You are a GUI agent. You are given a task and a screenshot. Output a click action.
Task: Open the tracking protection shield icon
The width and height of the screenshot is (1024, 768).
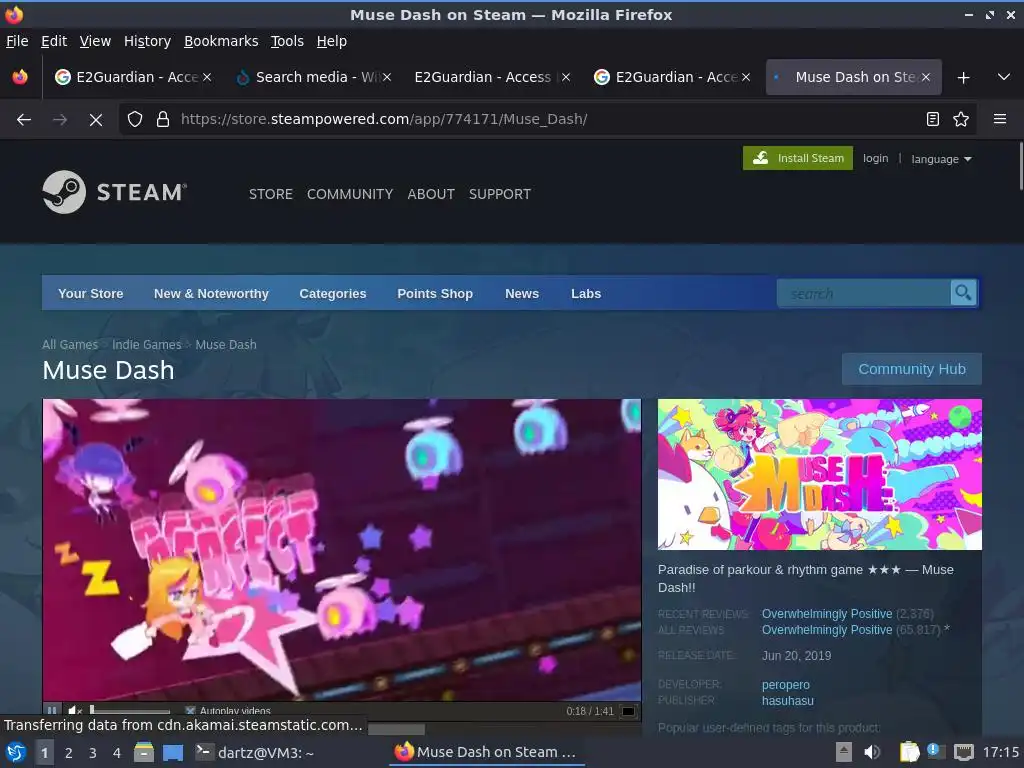pos(135,120)
